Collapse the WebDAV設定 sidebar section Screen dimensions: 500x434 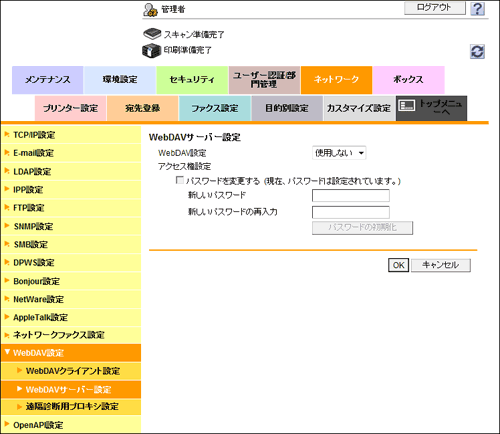point(71,353)
